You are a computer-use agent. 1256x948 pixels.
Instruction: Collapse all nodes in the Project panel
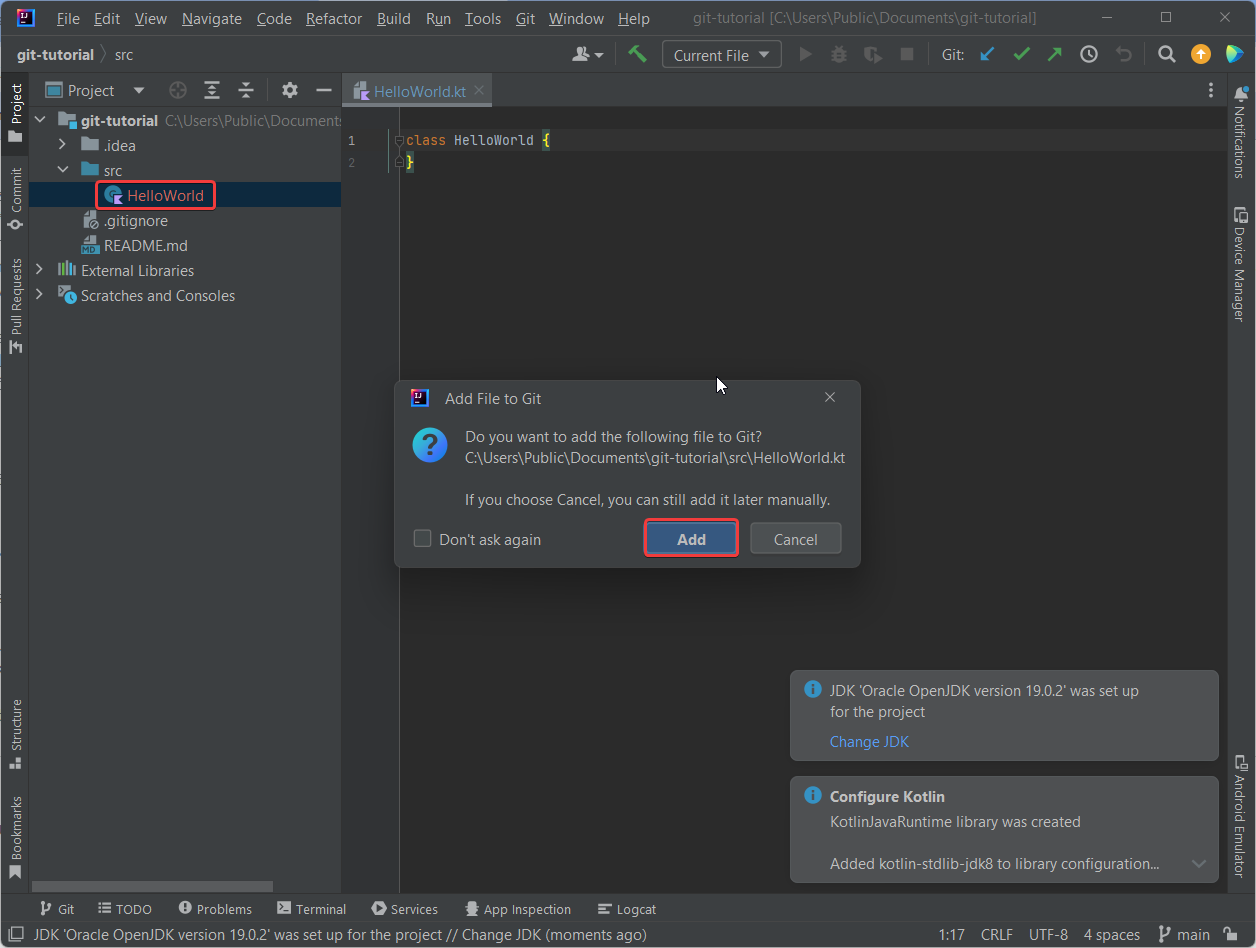pos(246,90)
